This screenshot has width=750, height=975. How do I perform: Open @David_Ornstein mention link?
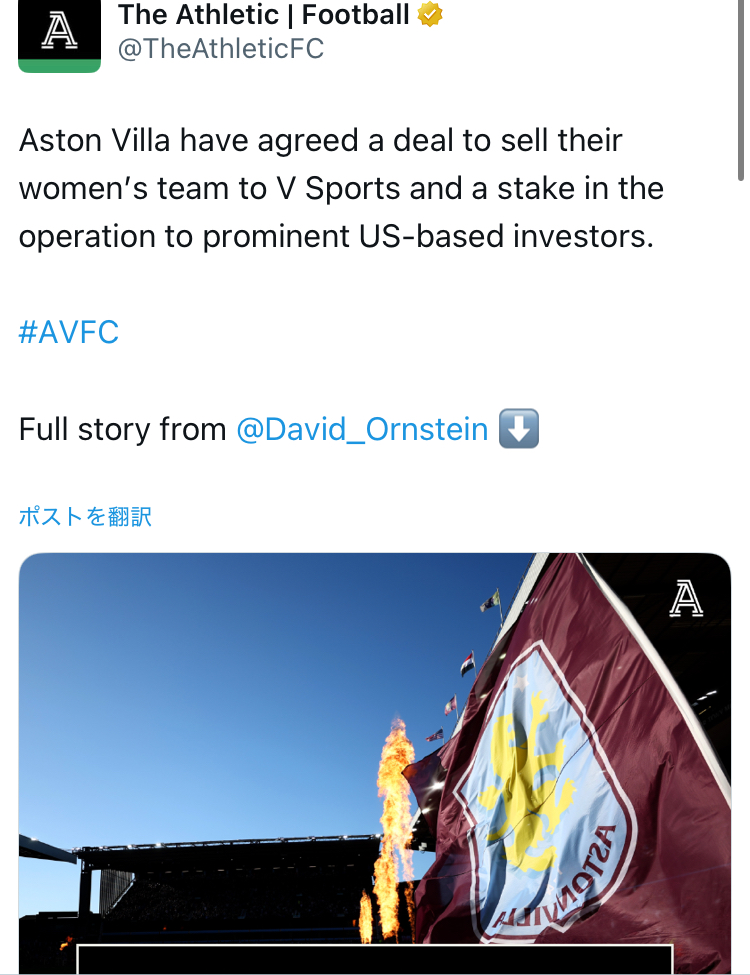coord(362,429)
